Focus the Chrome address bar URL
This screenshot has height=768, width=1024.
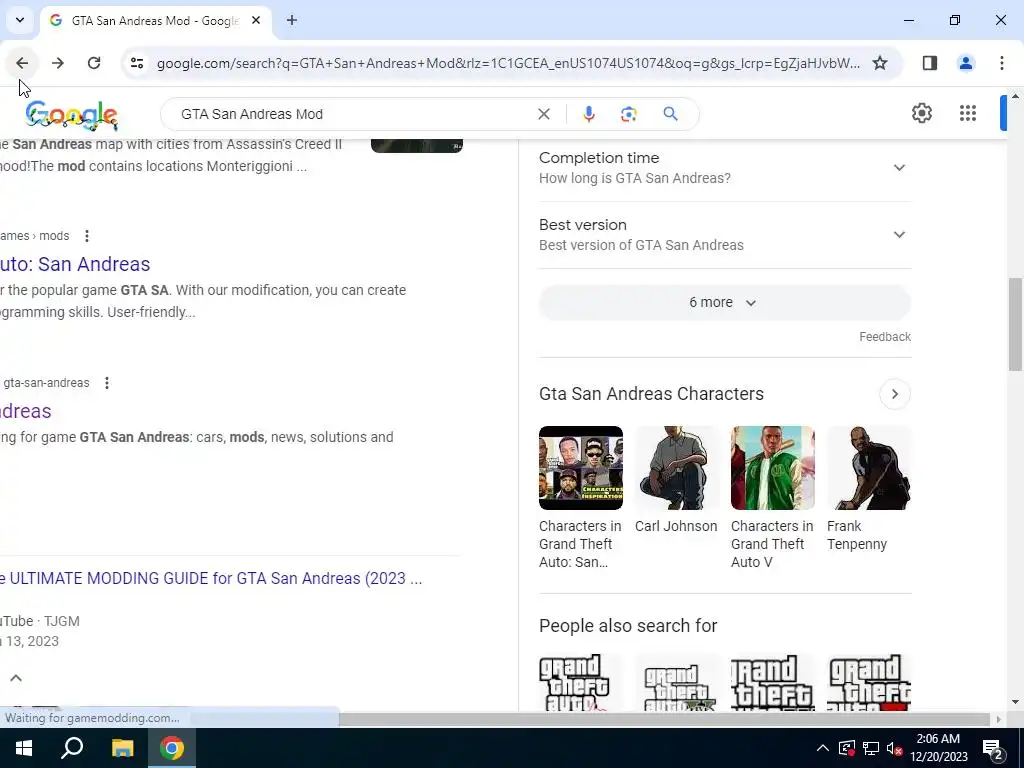coord(508,63)
